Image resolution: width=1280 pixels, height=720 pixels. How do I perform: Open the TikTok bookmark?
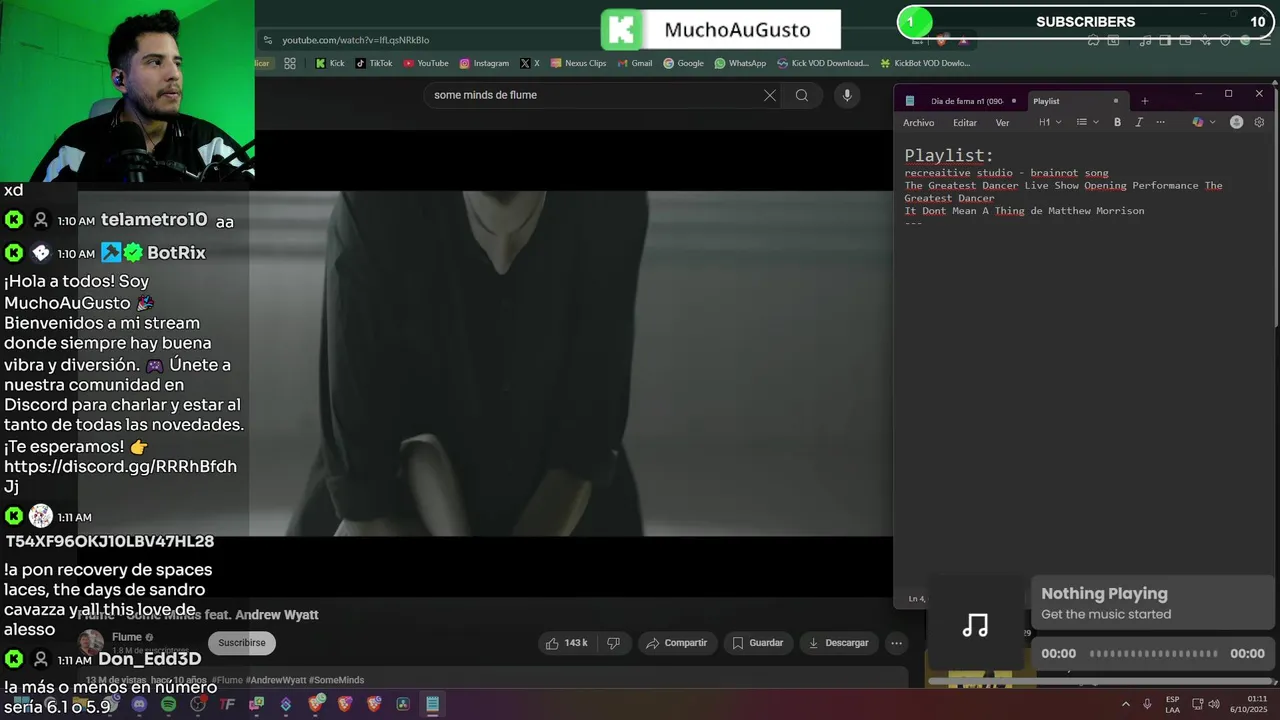click(x=374, y=63)
